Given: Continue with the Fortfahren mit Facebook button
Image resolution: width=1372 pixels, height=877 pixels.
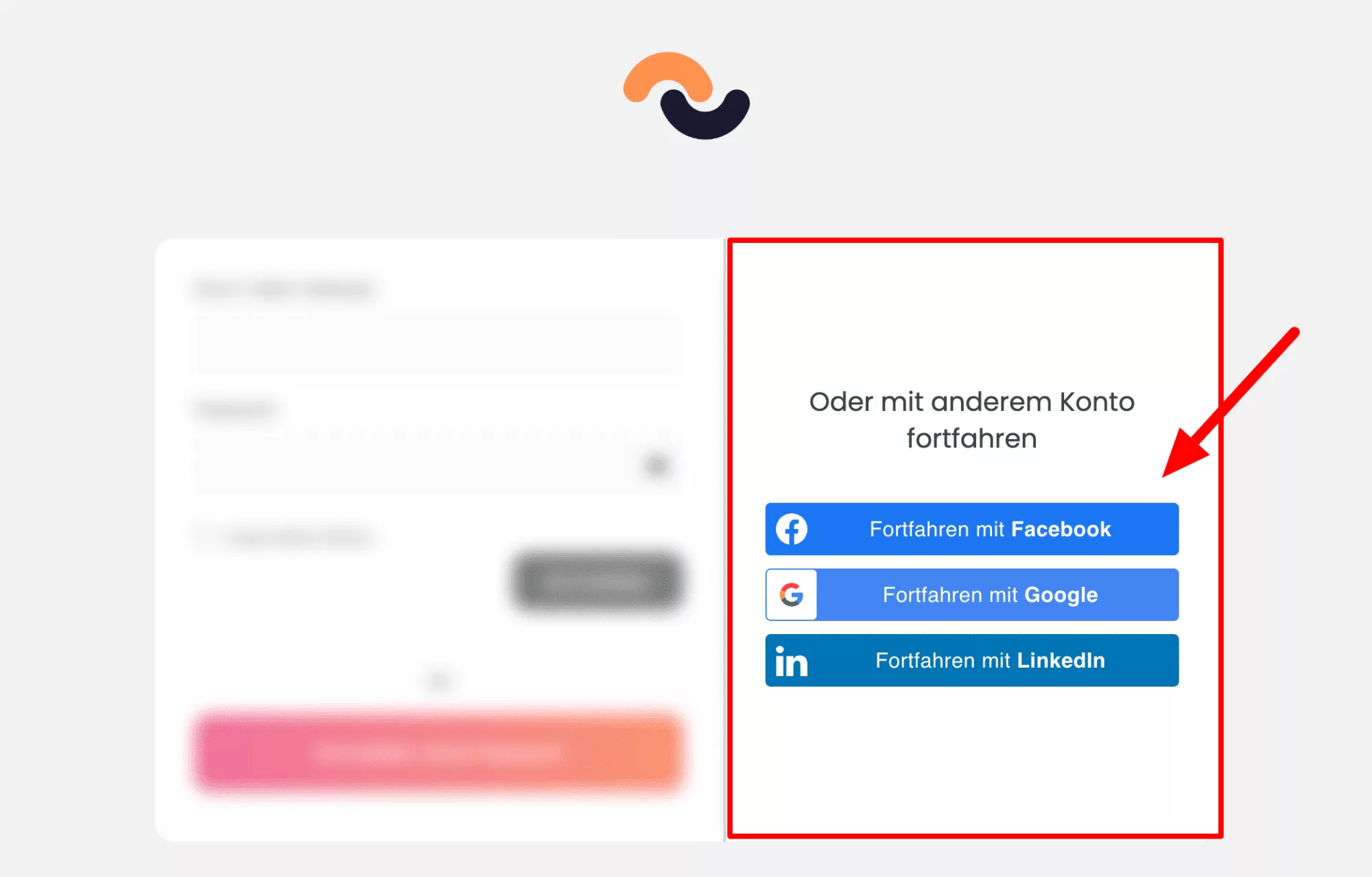Looking at the screenshot, I should 972,529.
